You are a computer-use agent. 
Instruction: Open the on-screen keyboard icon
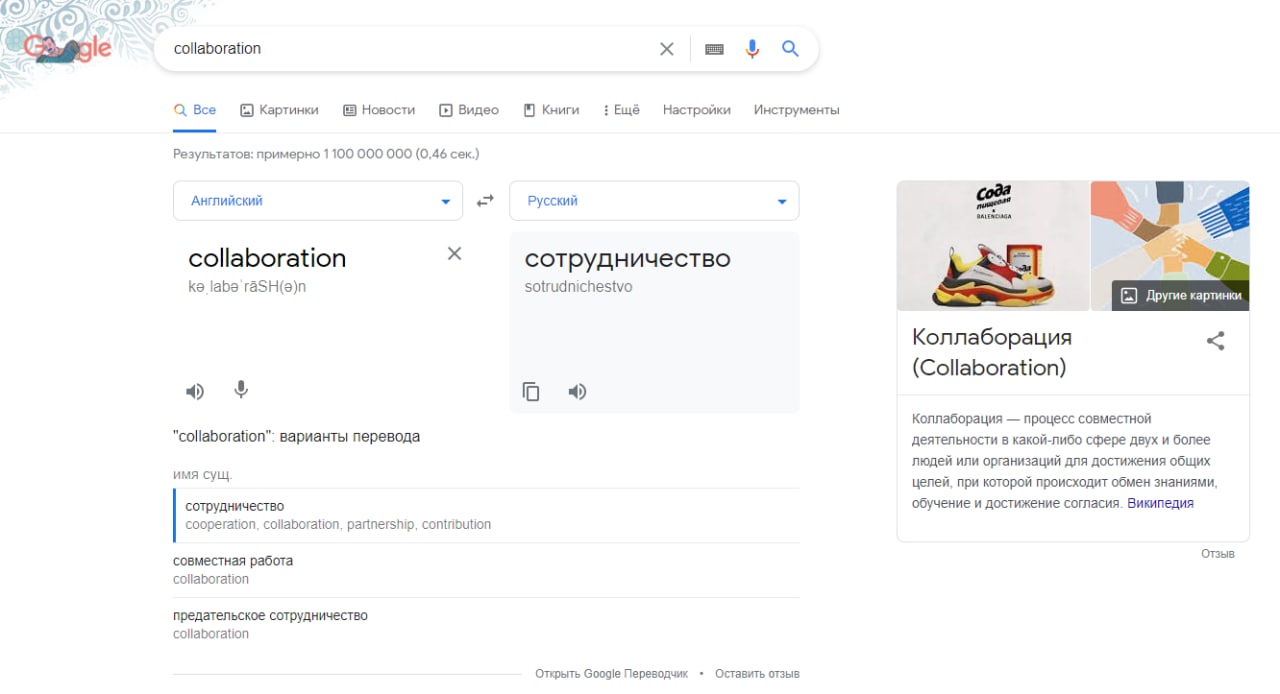click(714, 49)
